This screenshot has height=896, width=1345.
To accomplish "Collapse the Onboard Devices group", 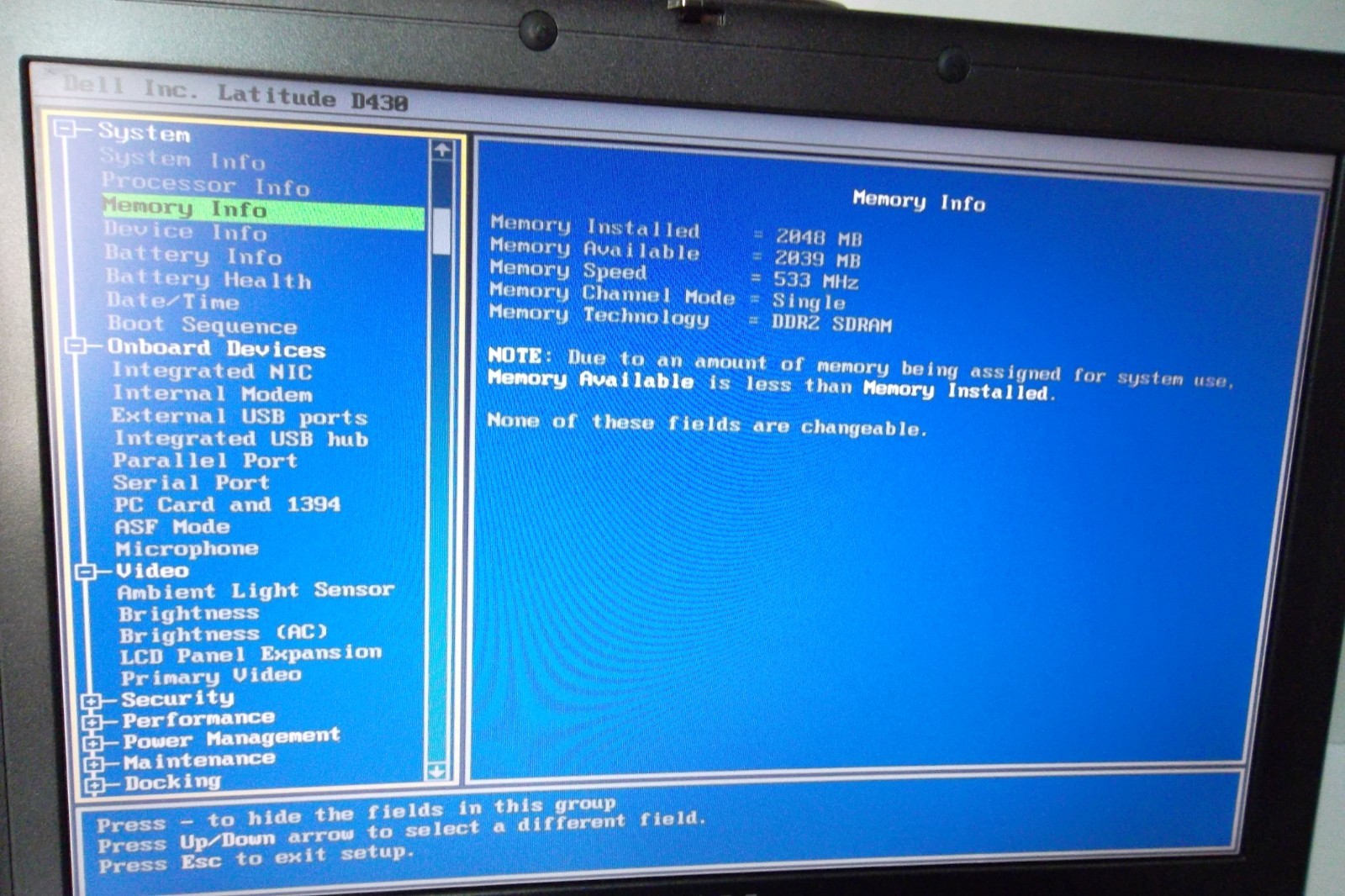I will pyautogui.click(x=75, y=345).
